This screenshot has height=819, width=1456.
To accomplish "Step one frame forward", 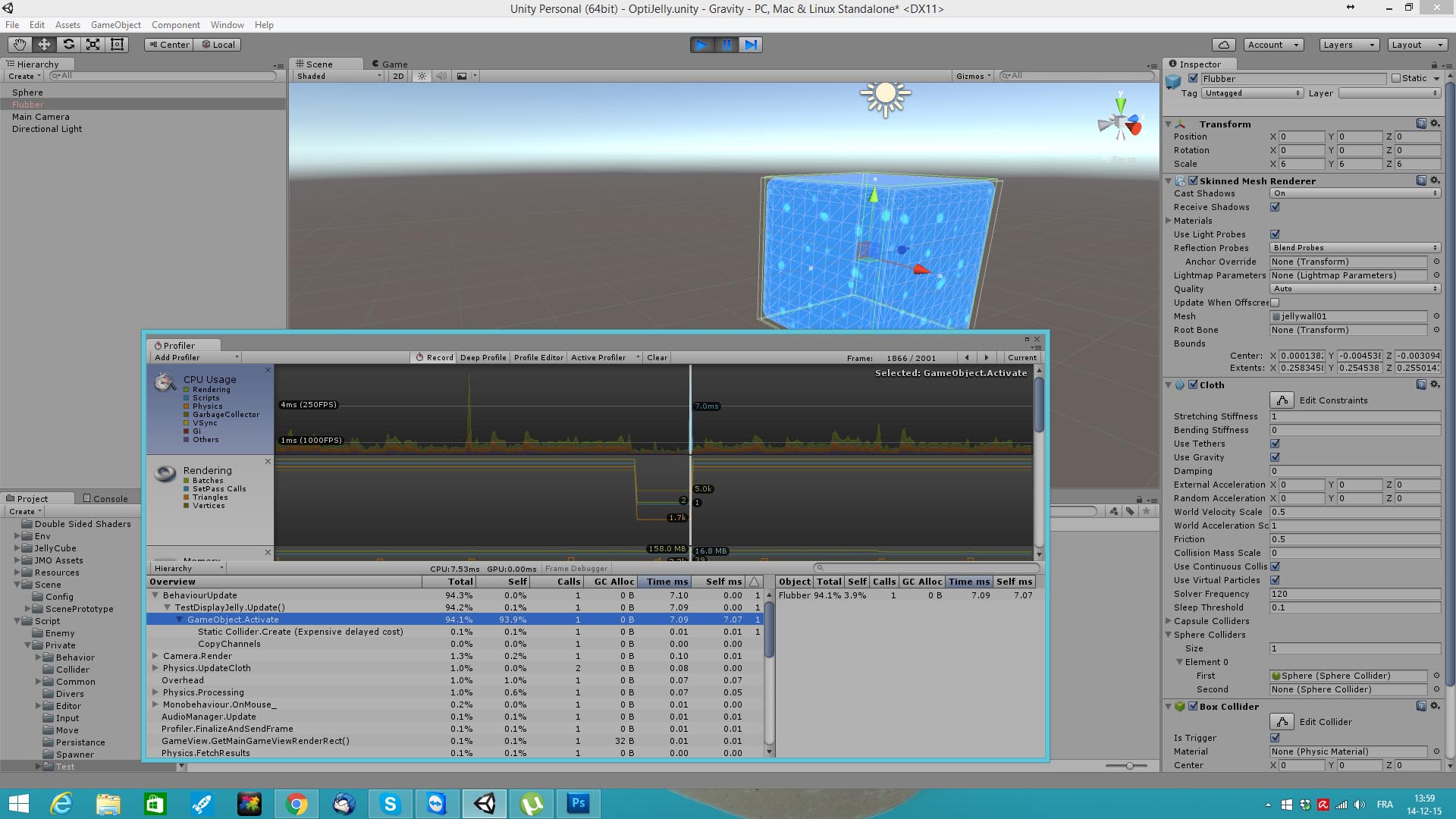I will (x=750, y=45).
